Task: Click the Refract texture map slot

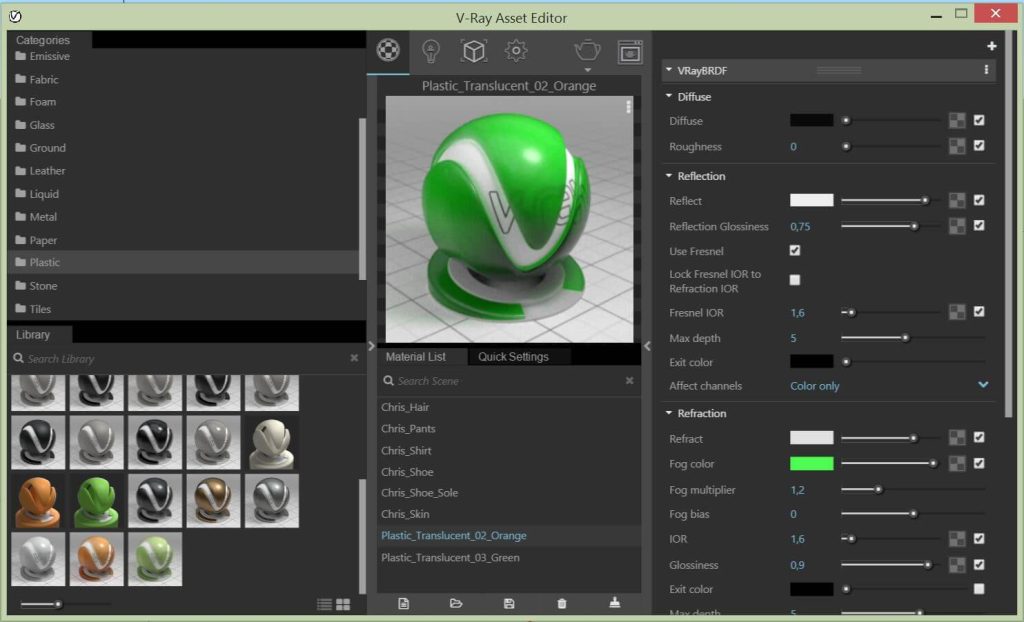Action: click(x=957, y=438)
